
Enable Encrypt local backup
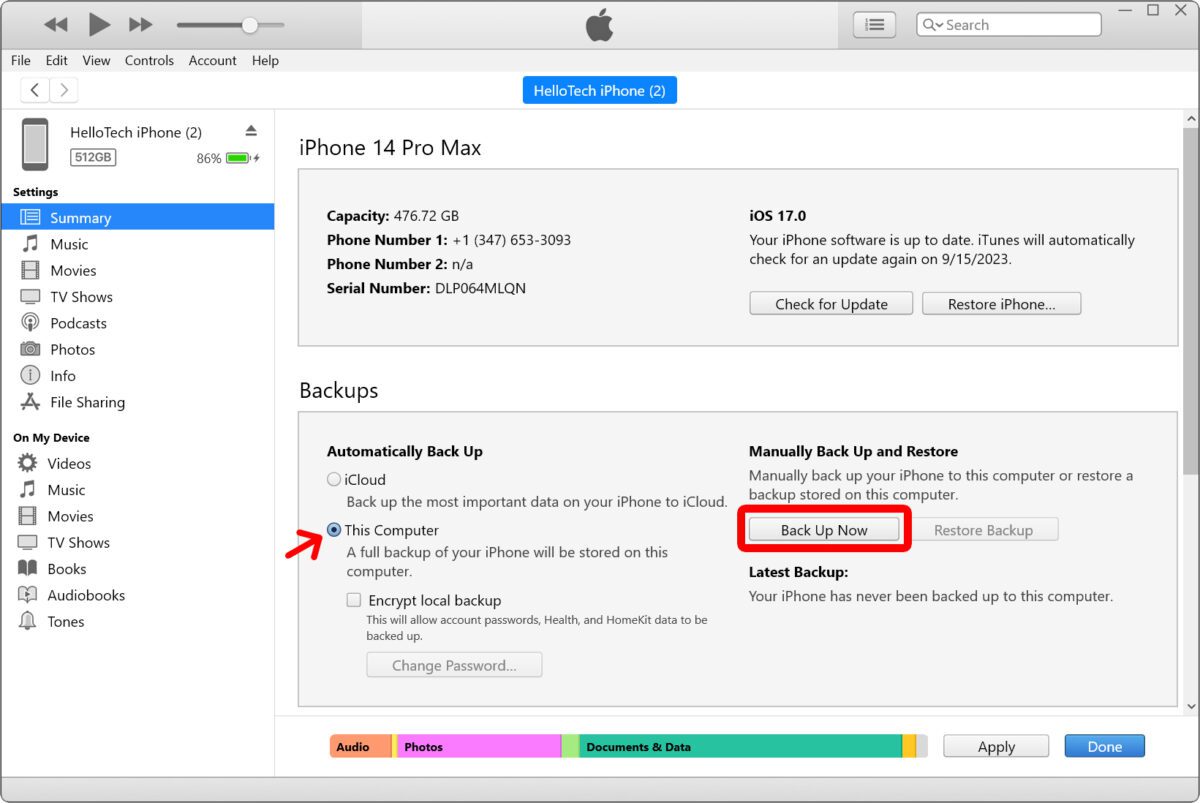[x=354, y=599]
